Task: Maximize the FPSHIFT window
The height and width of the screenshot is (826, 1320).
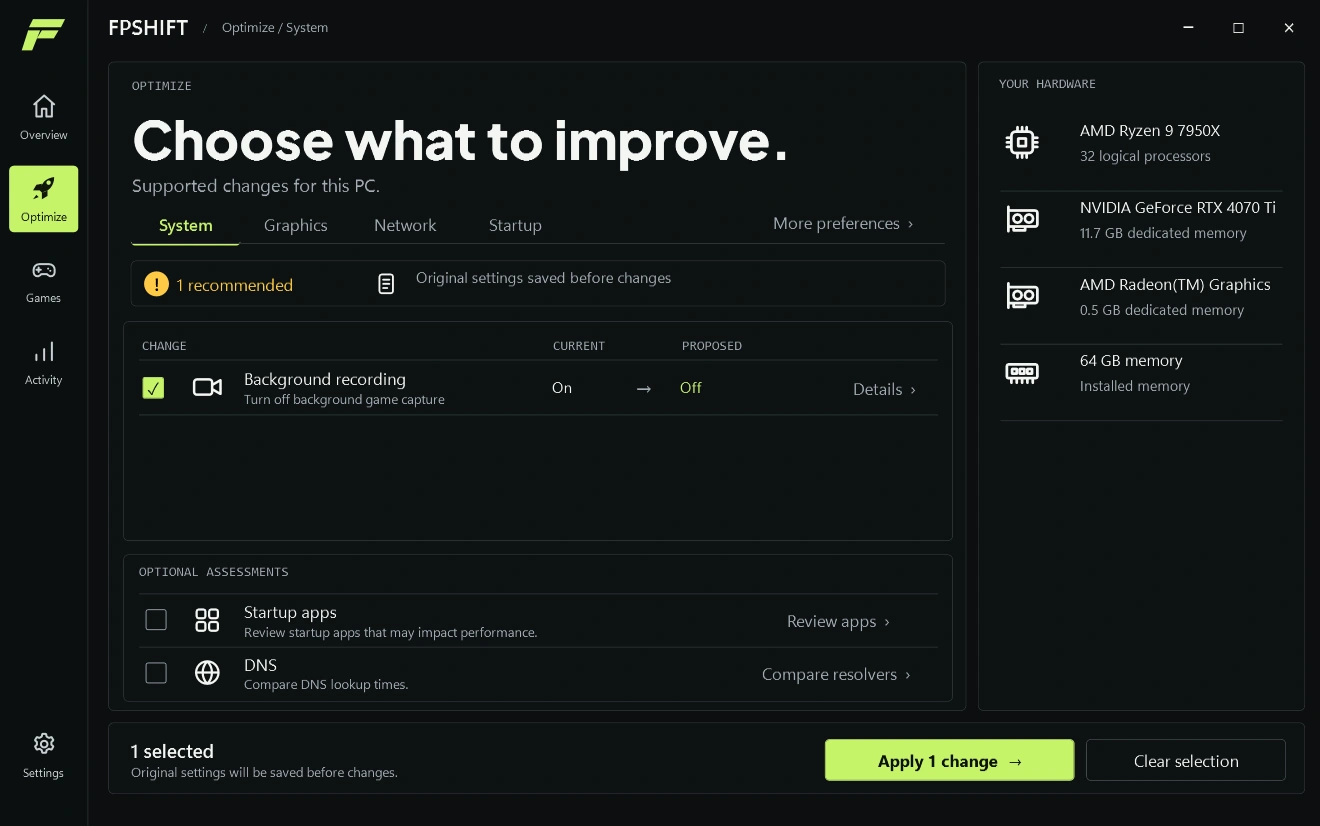Action: click(x=1238, y=28)
